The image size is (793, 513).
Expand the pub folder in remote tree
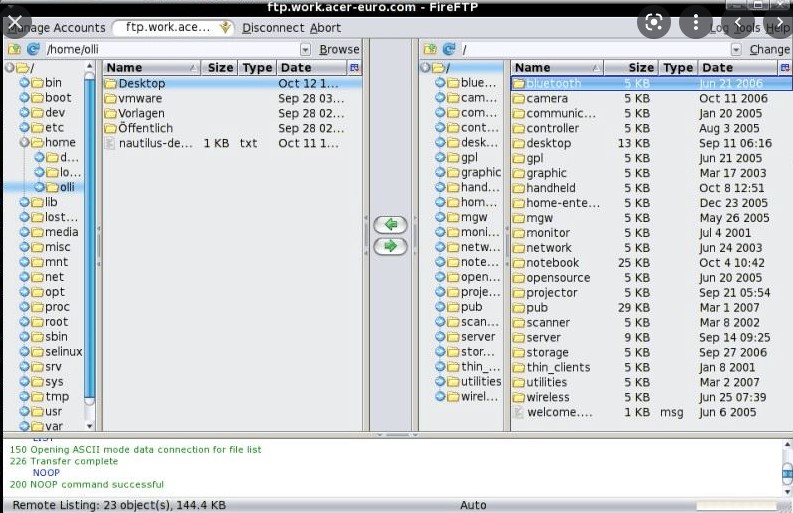[x=440, y=307]
